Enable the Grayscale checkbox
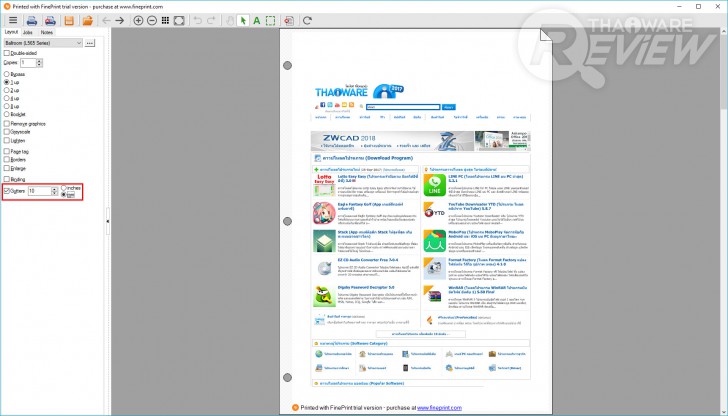 (x=6, y=132)
